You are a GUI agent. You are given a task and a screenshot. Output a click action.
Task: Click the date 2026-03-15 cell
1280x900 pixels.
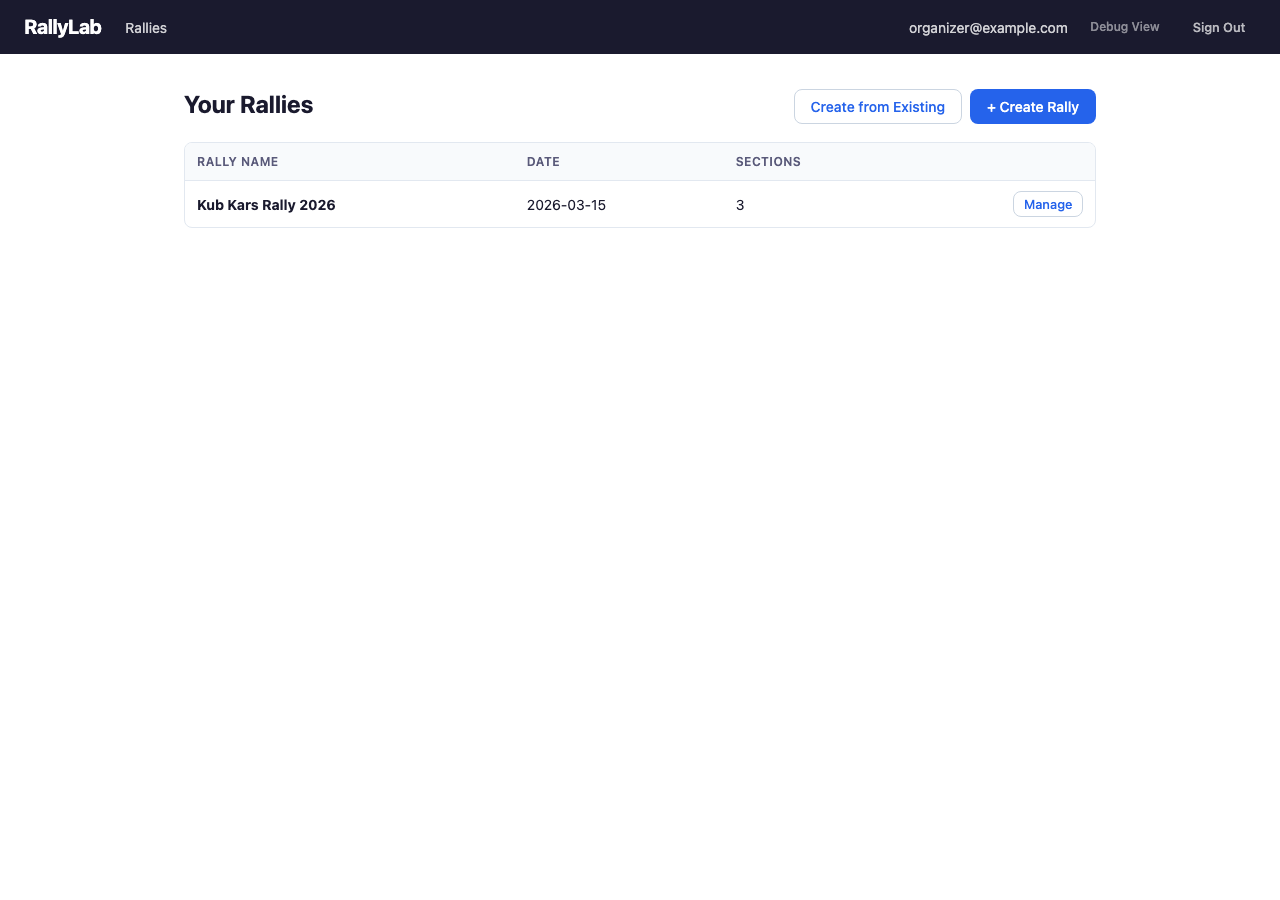click(x=566, y=205)
